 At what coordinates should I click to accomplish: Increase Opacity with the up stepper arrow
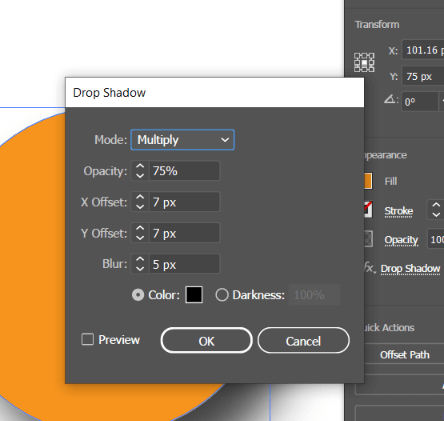click(x=140, y=166)
